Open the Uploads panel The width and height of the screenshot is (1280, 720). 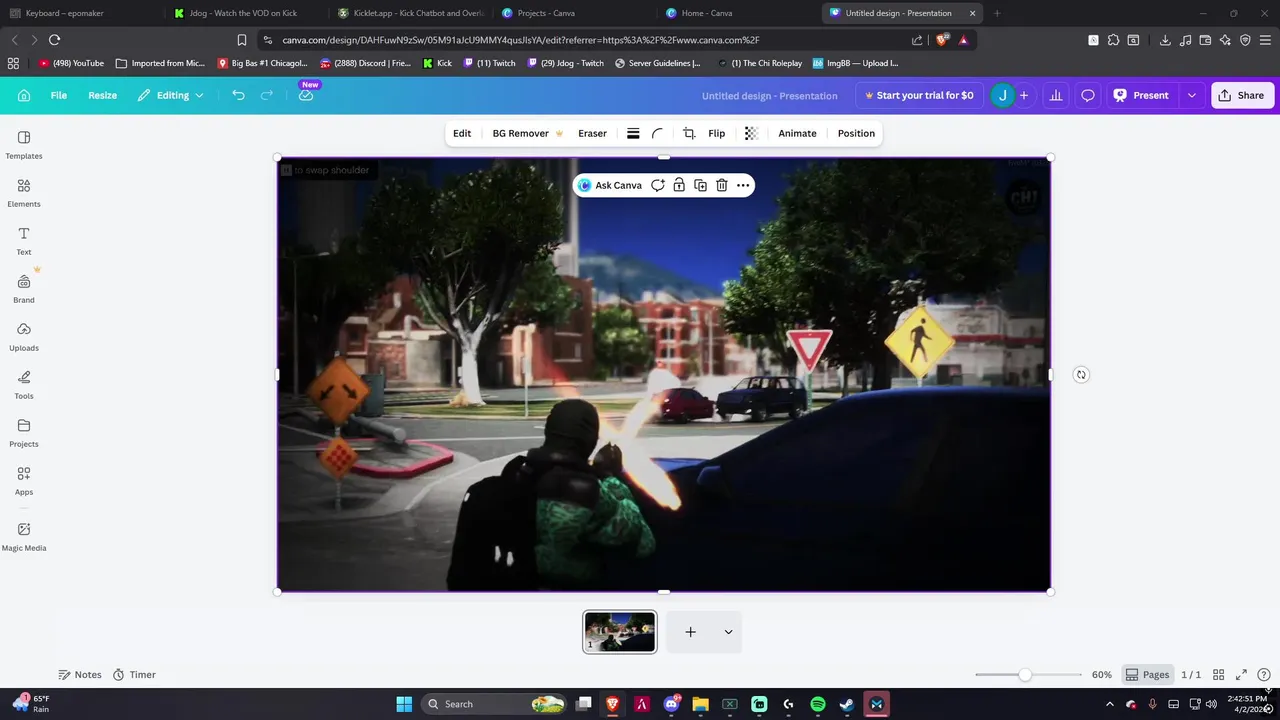[x=24, y=336]
